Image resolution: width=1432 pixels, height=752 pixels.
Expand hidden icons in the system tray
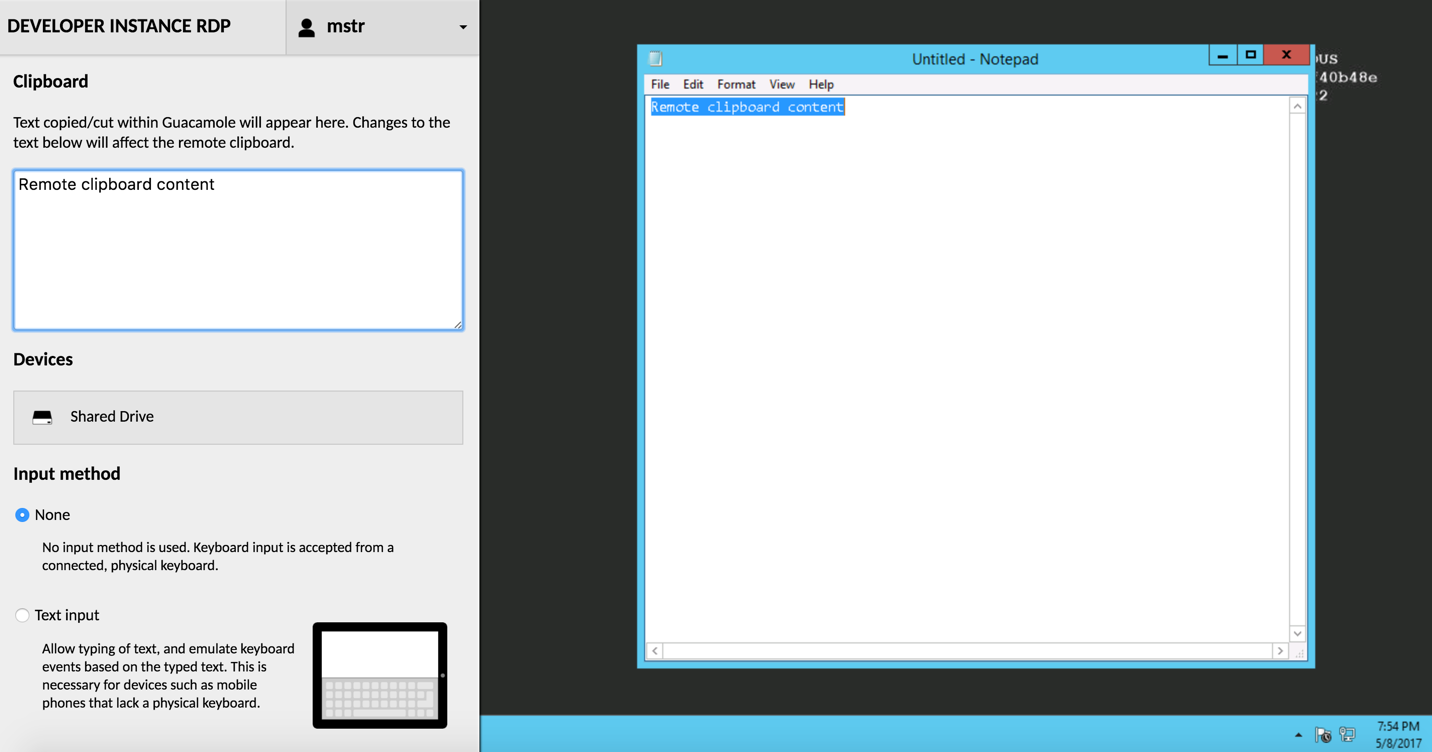[x=1298, y=734]
